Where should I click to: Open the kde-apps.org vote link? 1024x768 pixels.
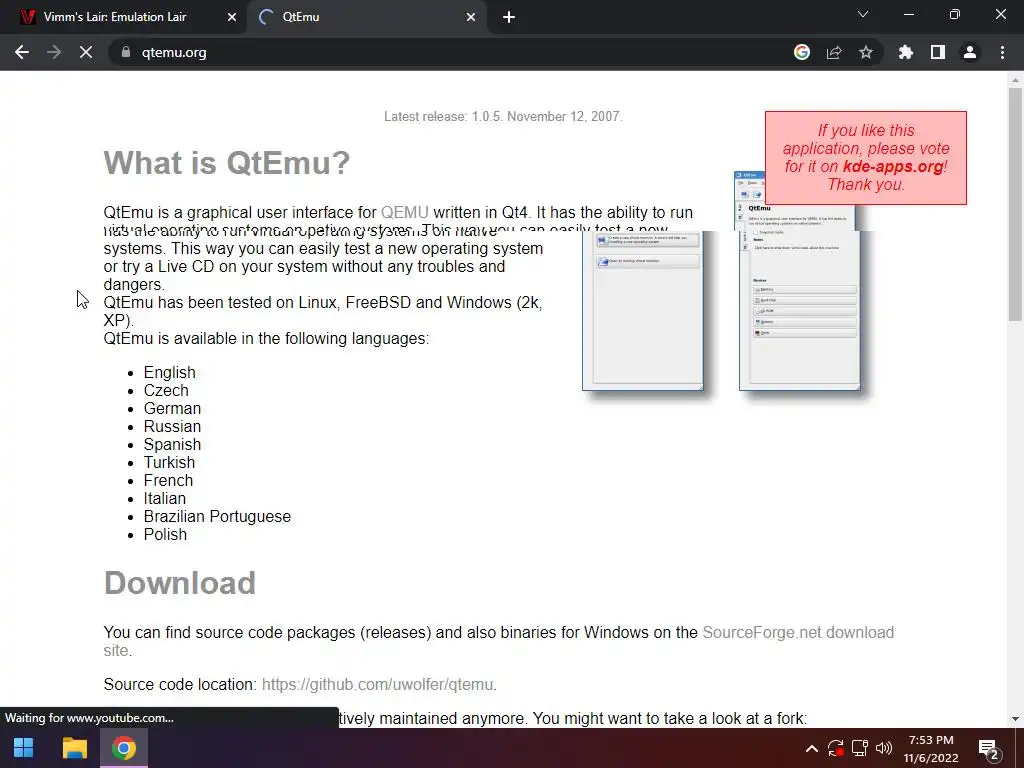893,167
